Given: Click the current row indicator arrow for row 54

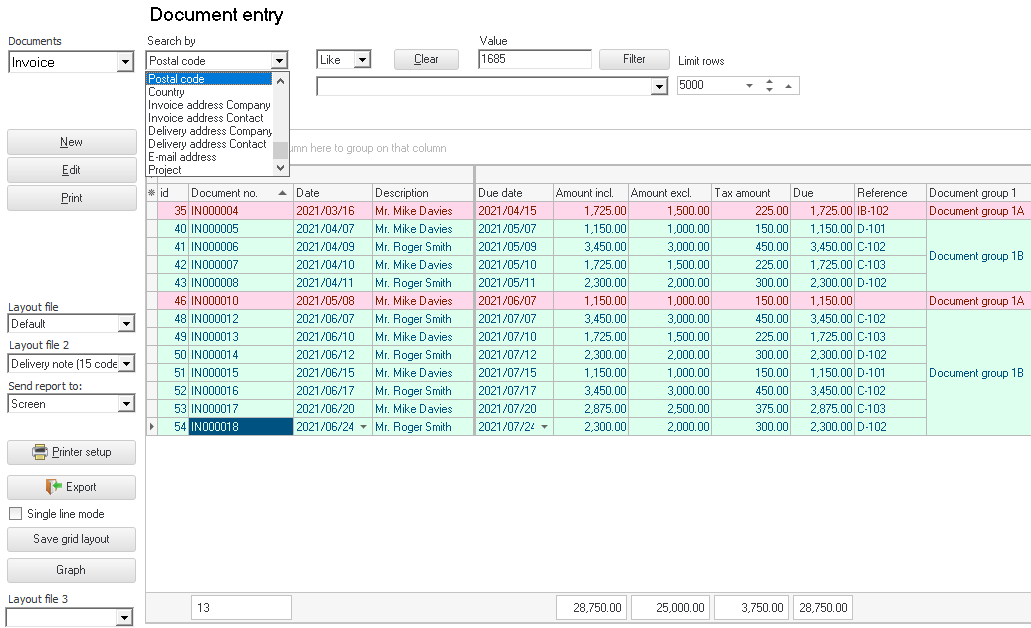Looking at the screenshot, I should [x=152, y=427].
